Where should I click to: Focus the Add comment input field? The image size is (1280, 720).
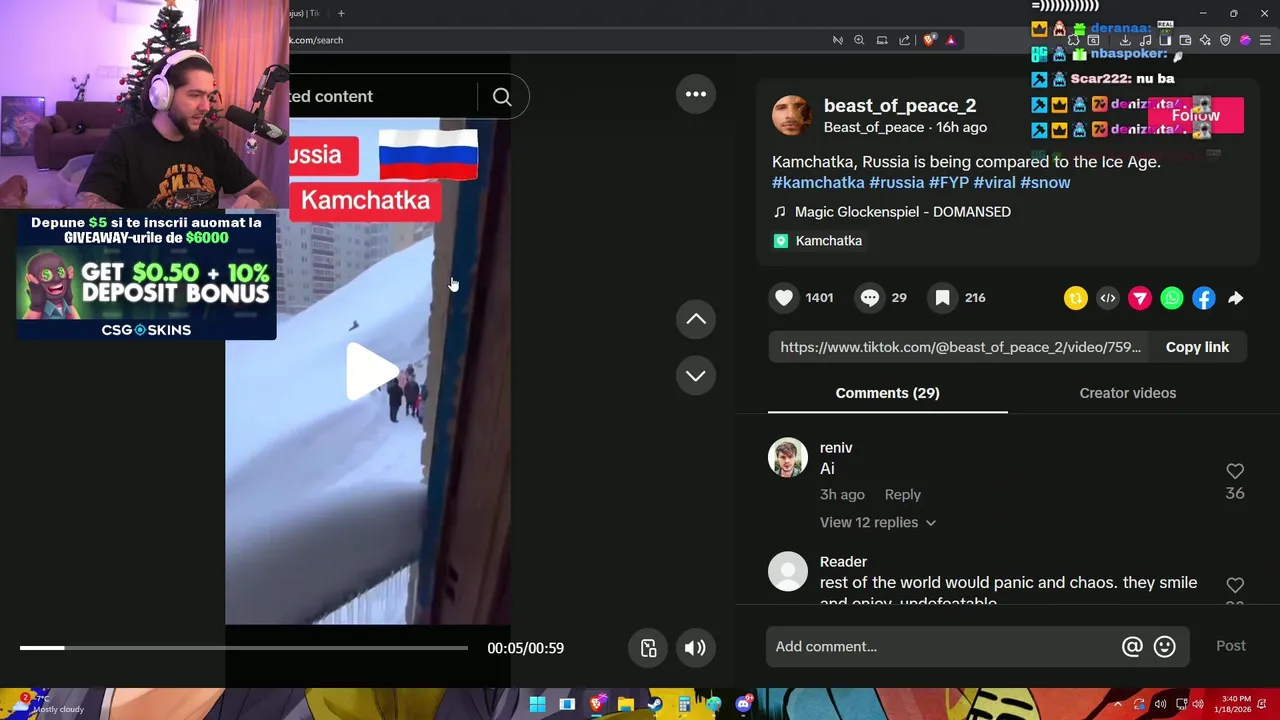pos(945,647)
